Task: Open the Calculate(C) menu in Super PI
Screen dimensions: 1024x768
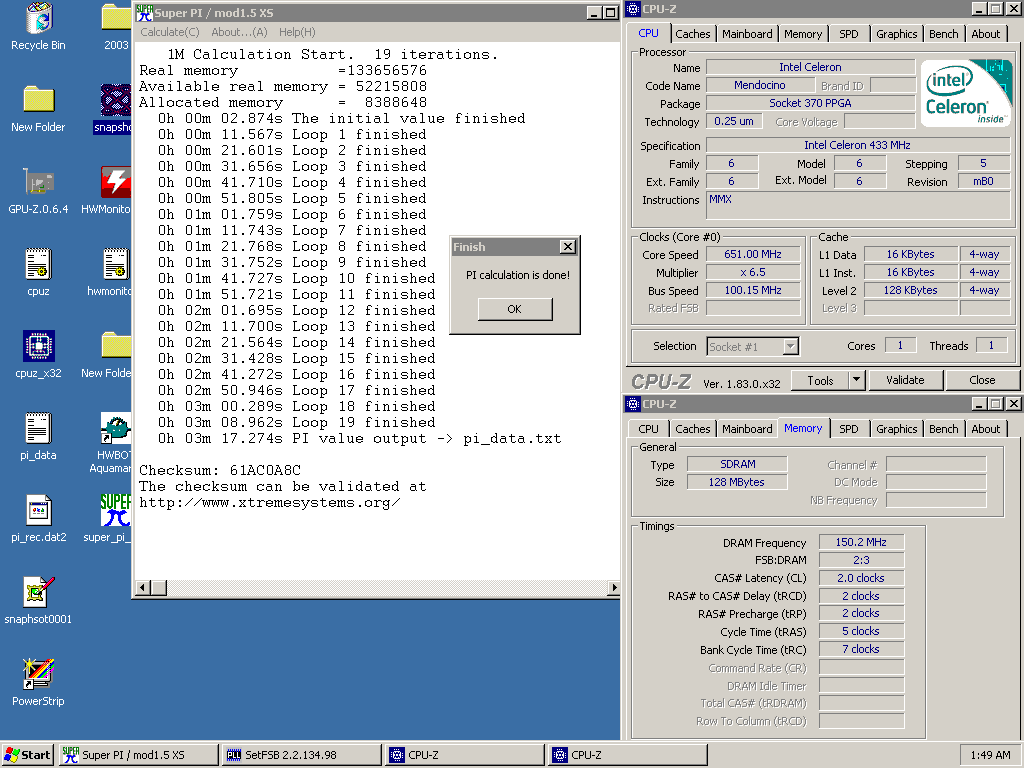Action: (x=170, y=32)
